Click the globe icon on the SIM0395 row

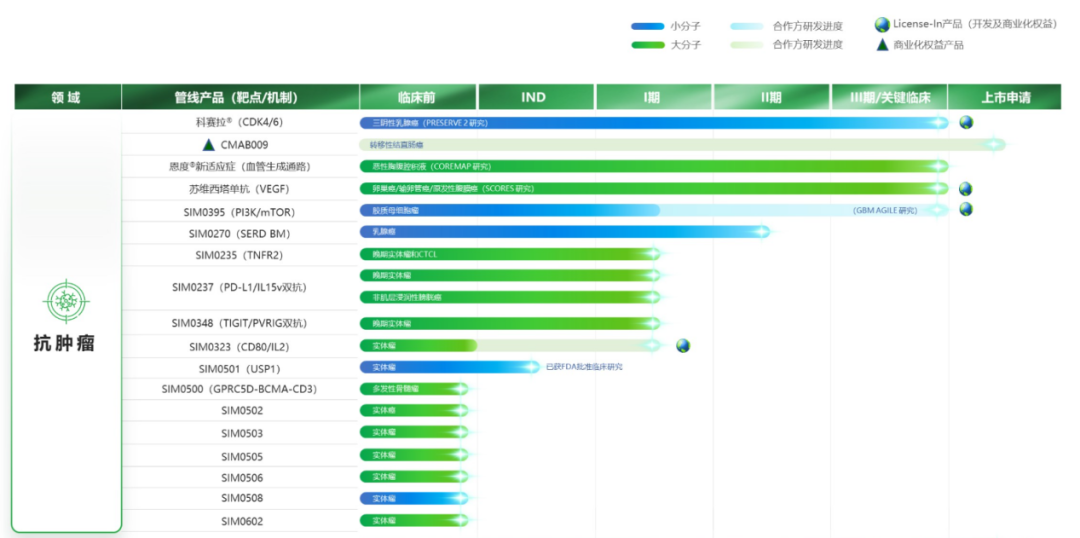(966, 210)
